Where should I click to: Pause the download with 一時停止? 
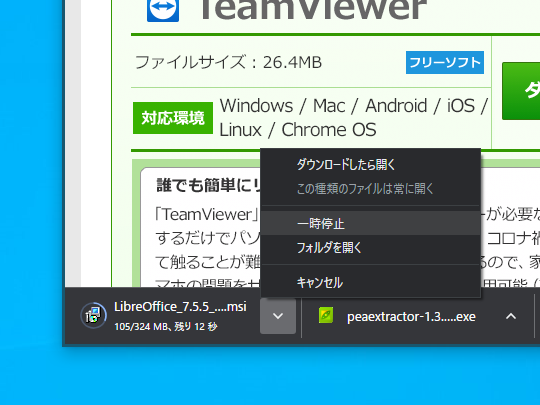click(x=371, y=224)
